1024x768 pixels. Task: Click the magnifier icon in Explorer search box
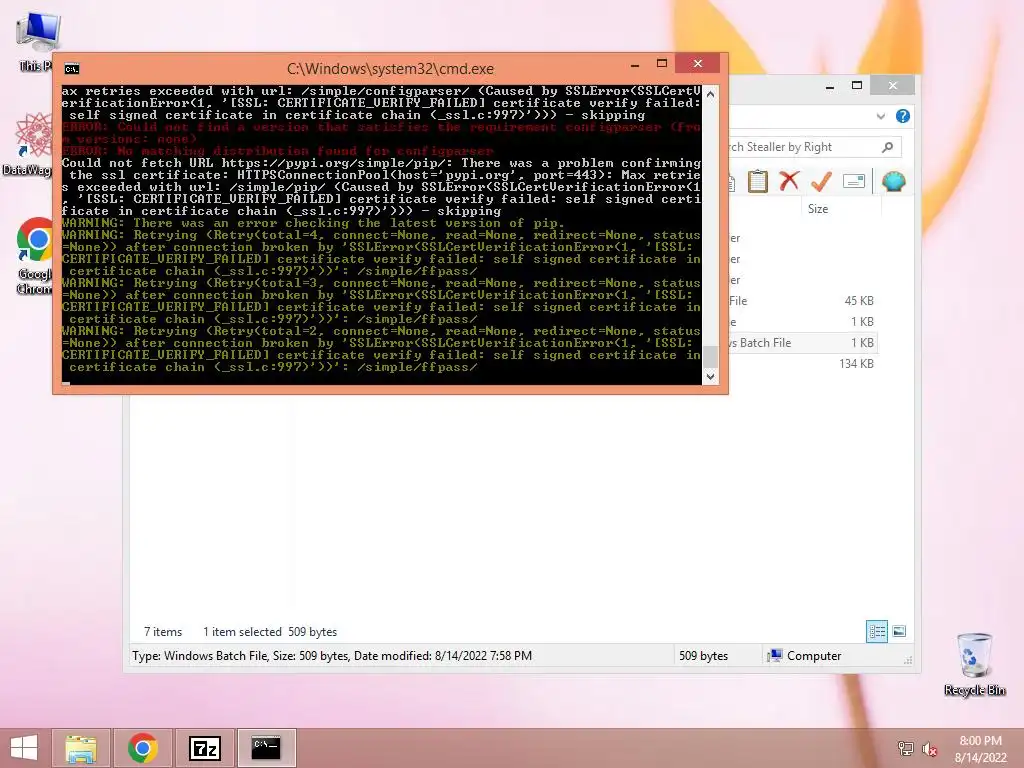click(887, 147)
